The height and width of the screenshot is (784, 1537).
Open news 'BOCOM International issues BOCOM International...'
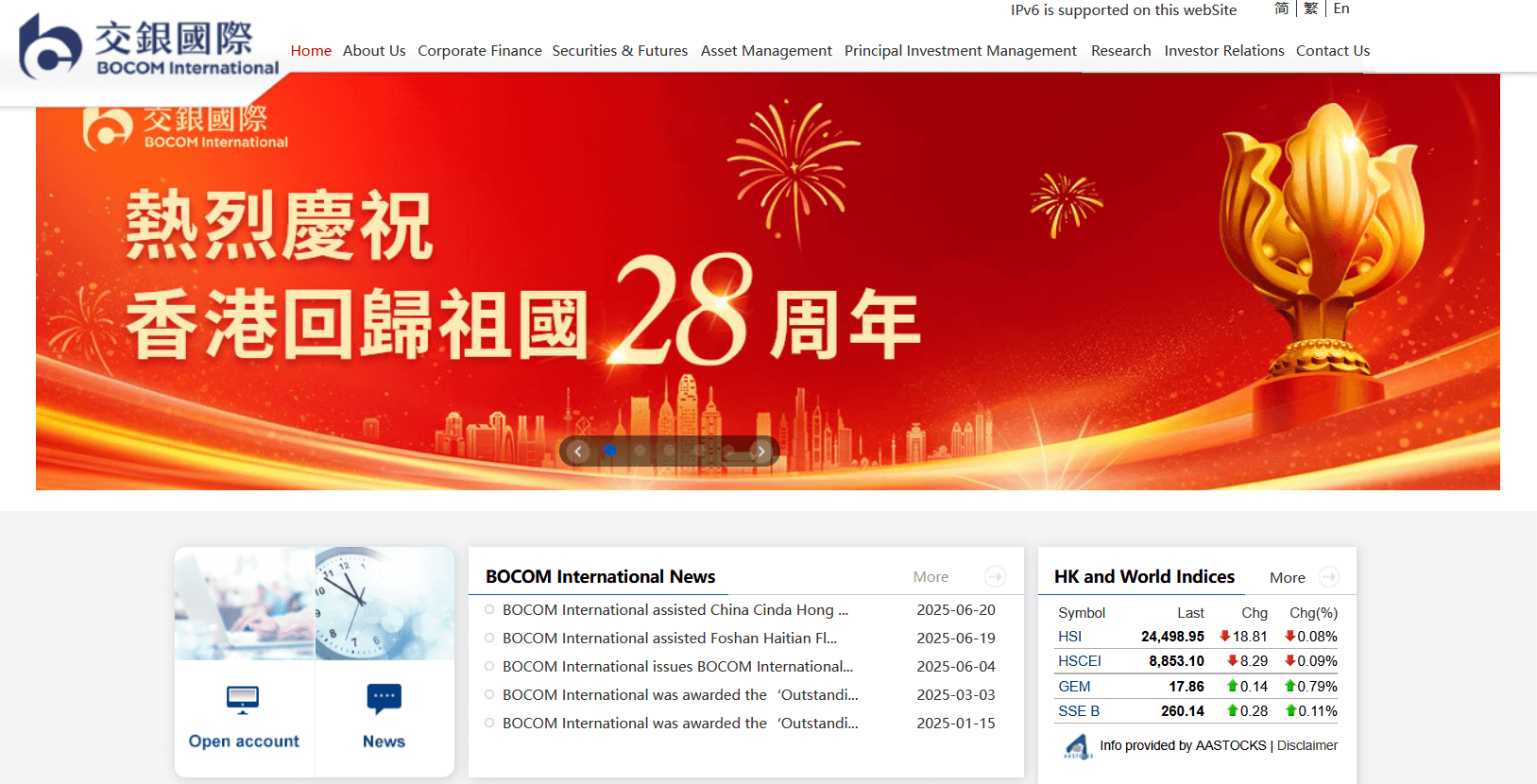point(677,667)
